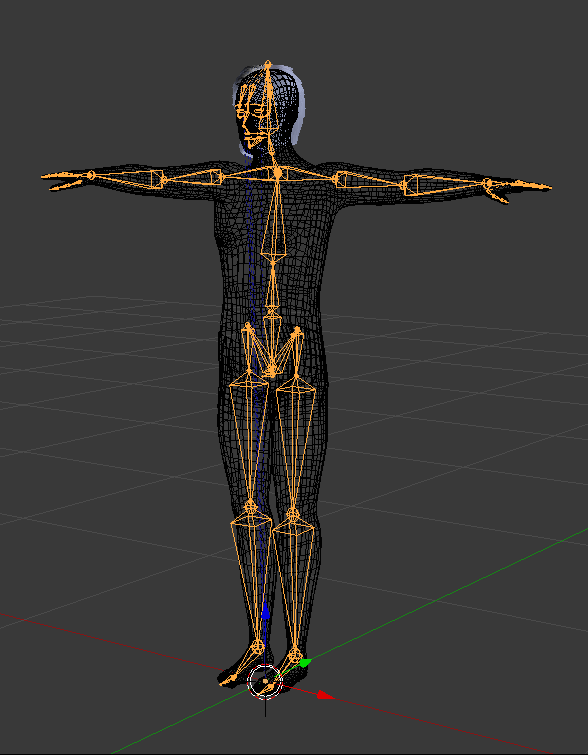This screenshot has width=588, height=755.
Task: Select the character's left hand finger bones
Action: 519,190
